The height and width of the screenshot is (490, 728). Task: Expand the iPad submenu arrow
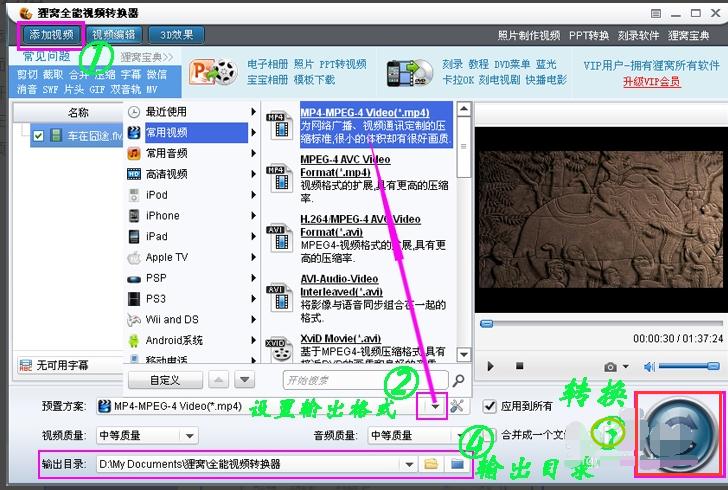[x=254, y=236]
